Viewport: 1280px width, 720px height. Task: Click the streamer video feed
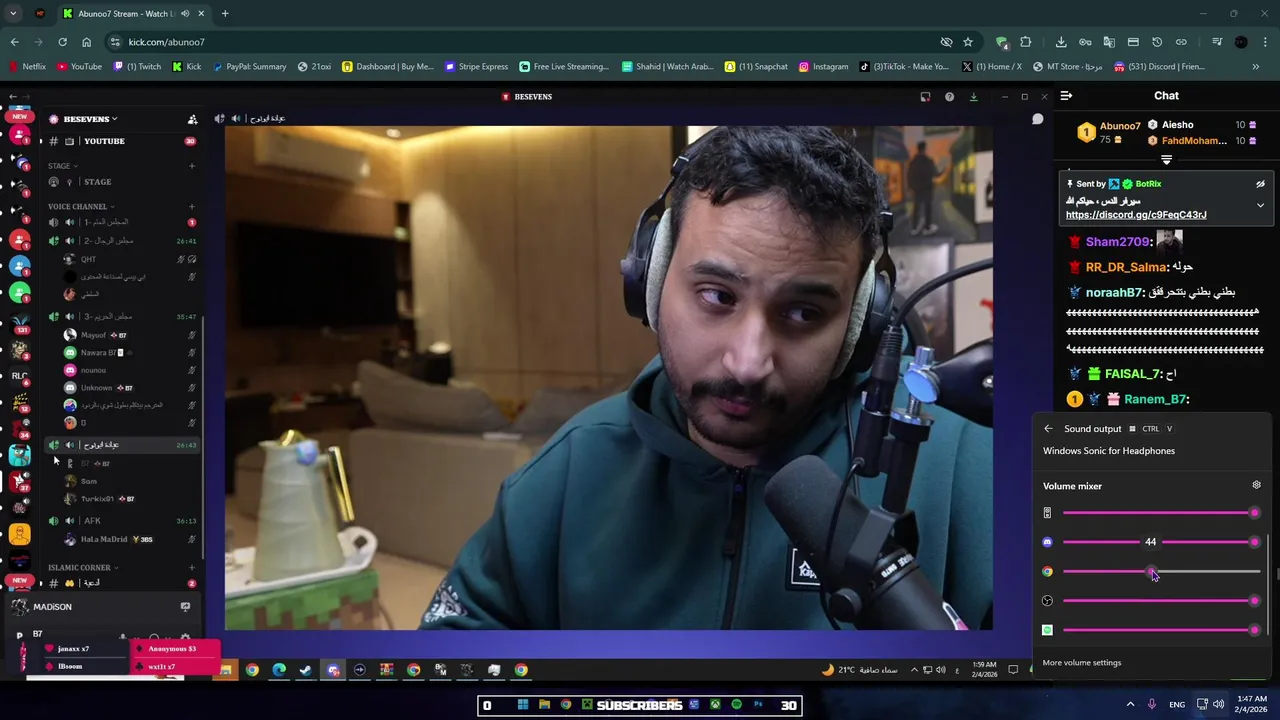(608, 378)
